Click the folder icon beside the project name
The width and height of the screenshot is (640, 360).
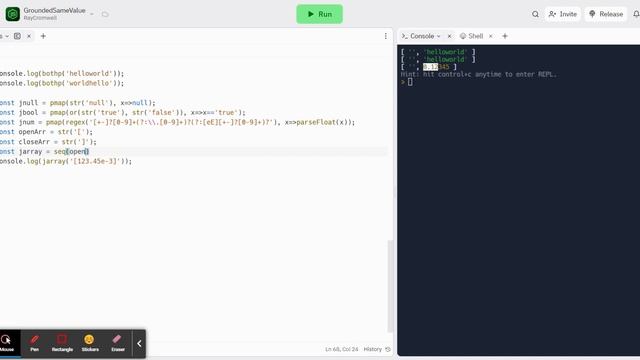(105, 14)
